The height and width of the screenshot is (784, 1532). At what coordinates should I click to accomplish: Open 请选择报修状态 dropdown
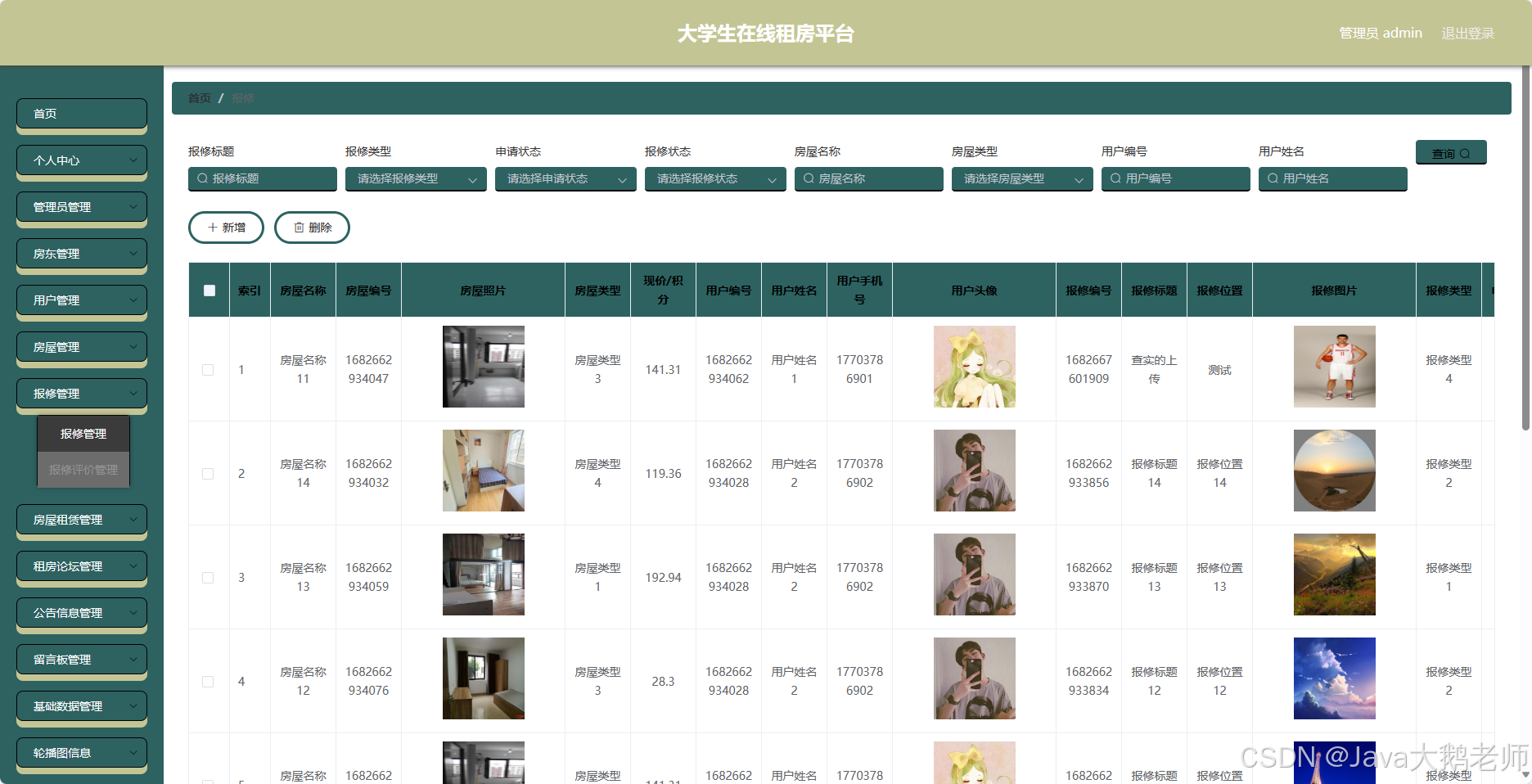[x=715, y=178]
